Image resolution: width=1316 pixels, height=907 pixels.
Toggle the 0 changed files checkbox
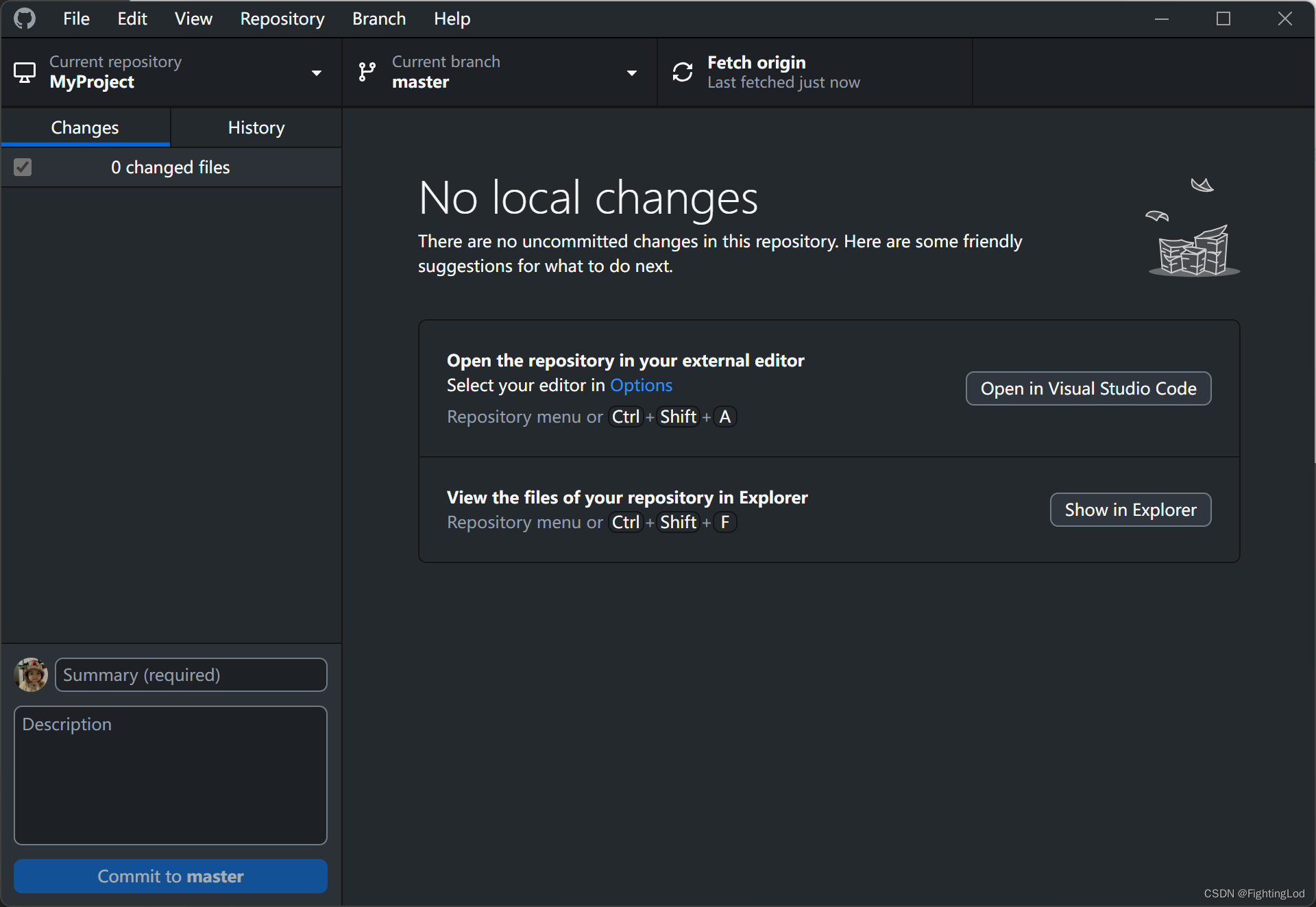[23, 167]
